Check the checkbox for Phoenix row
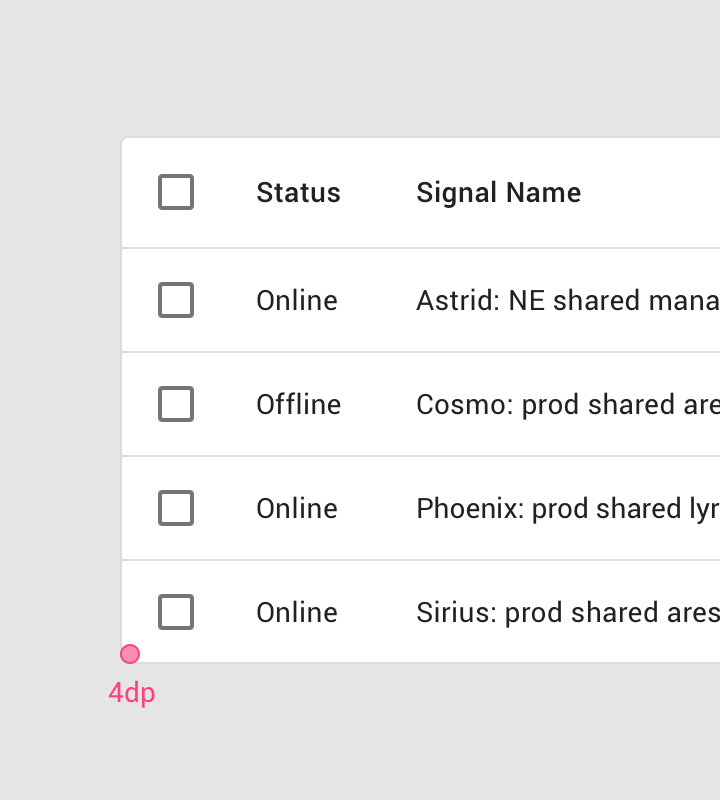Viewport: 720px width, 800px height. coord(175,508)
